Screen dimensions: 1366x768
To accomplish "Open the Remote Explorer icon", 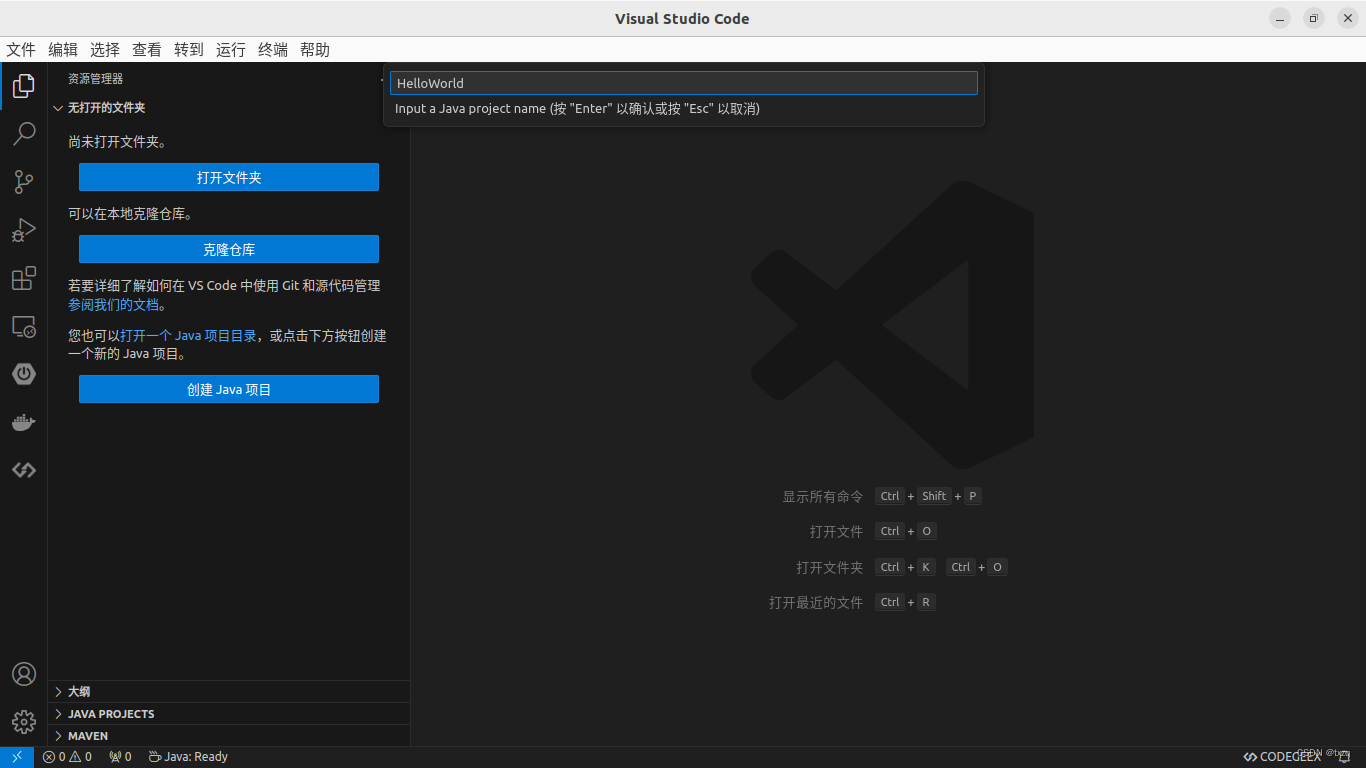I will pos(24,326).
